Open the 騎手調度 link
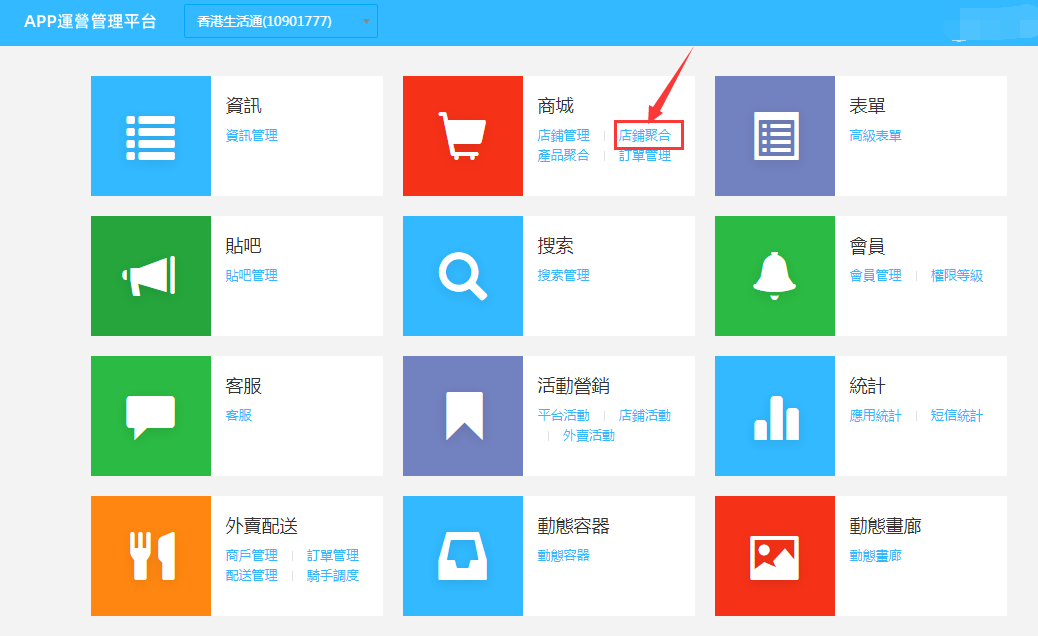The width and height of the screenshot is (1038, 636). 333,576
